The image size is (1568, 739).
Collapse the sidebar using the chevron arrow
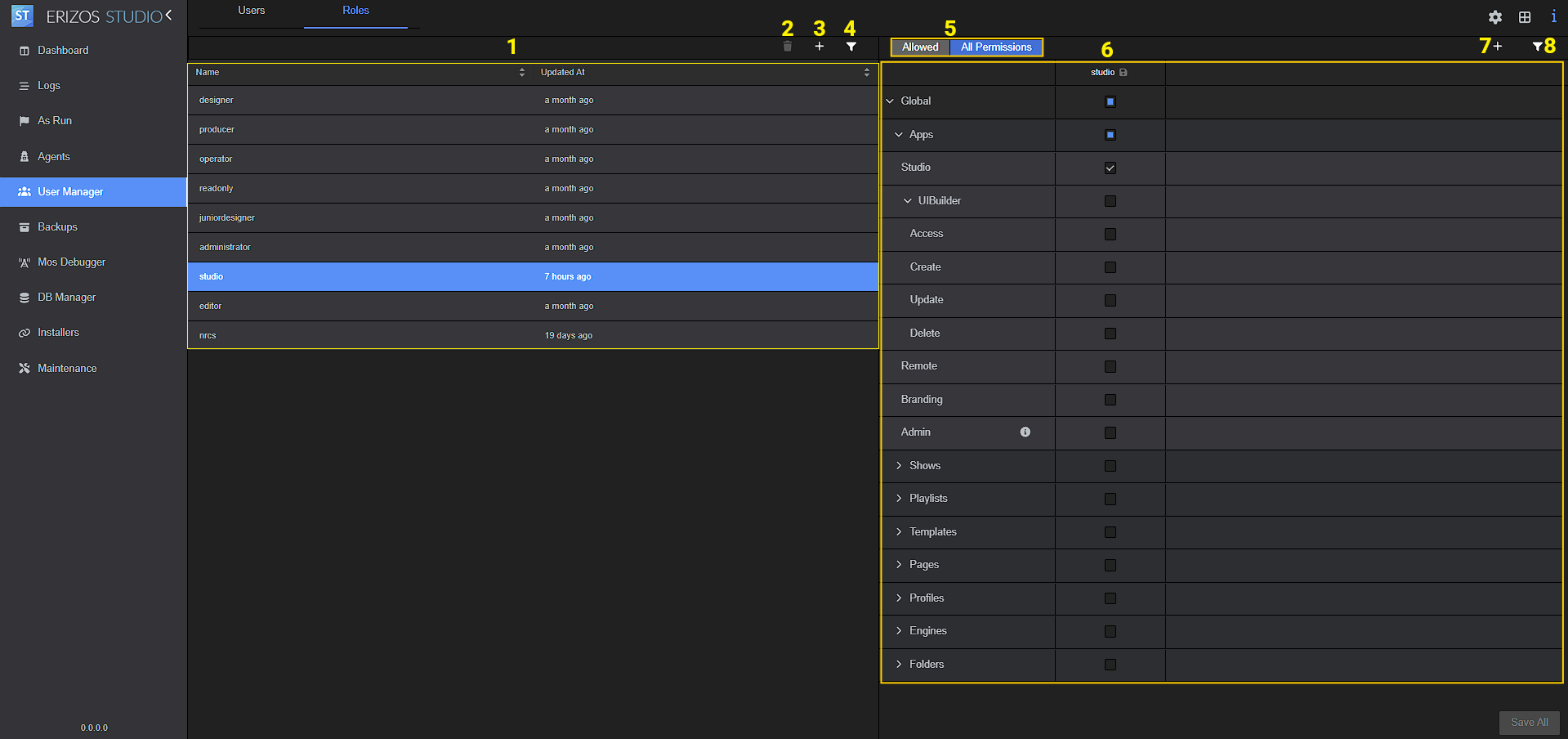point(168,16)
